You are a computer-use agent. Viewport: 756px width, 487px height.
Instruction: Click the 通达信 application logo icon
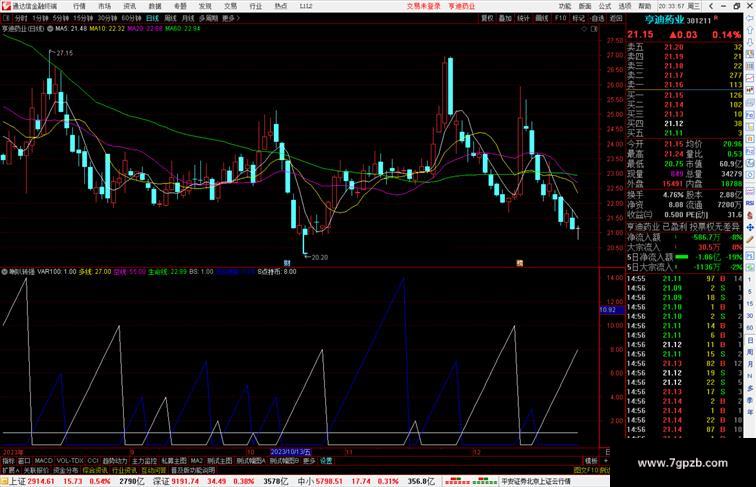pos(6,6)
